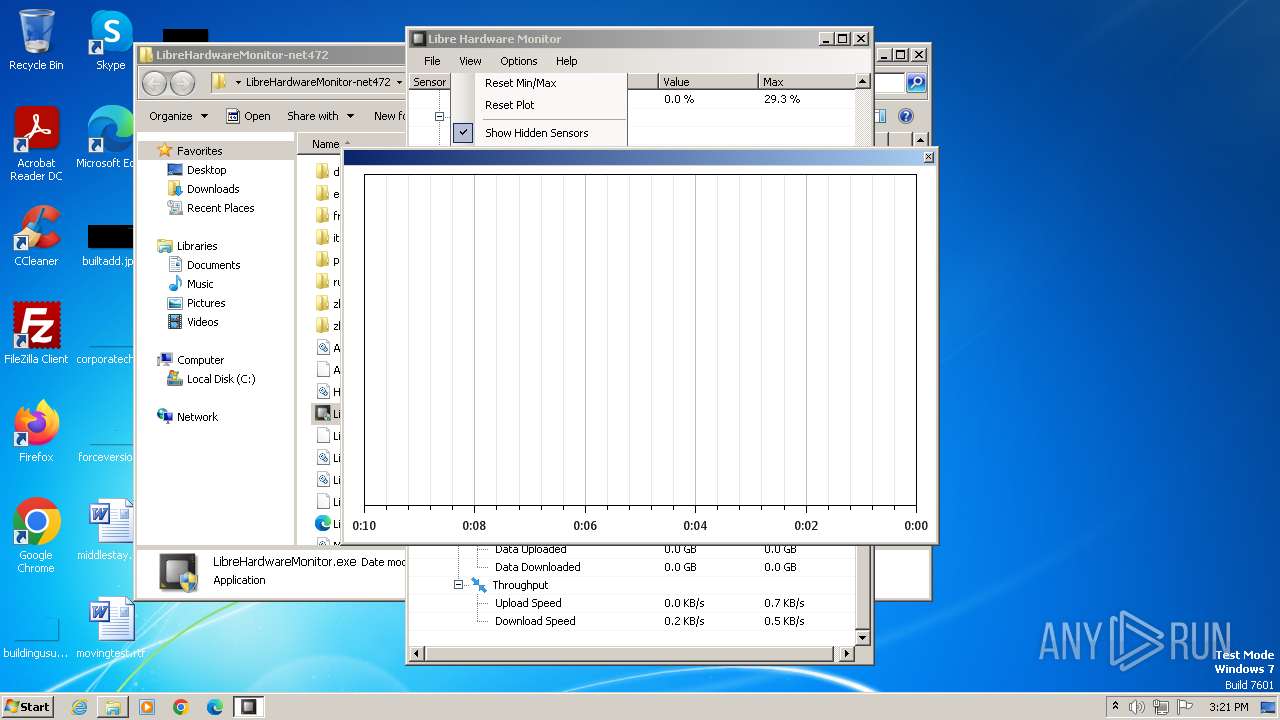Open middlestay Word document icon
This screenshot has height=720, width=1280.
tap(109, 530)
